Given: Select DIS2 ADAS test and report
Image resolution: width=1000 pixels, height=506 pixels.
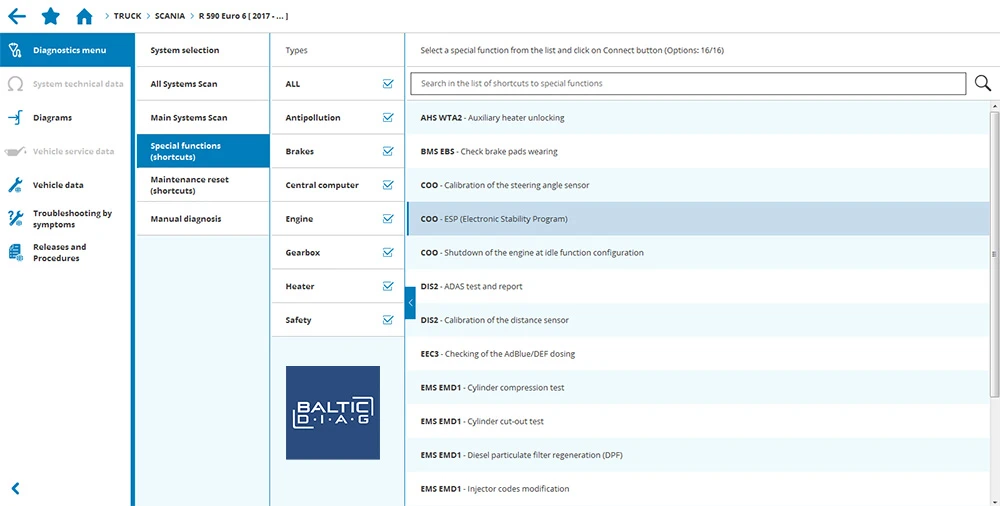Looking at the screenshot, I should [698, 286].
